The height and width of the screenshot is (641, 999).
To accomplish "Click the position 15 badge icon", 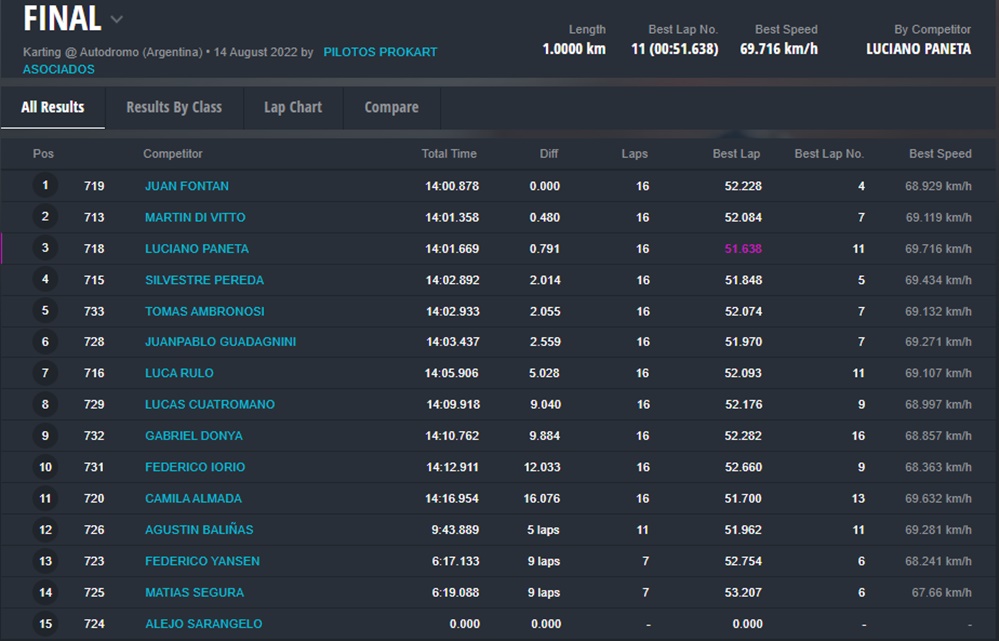I will [x=45, y=624].
